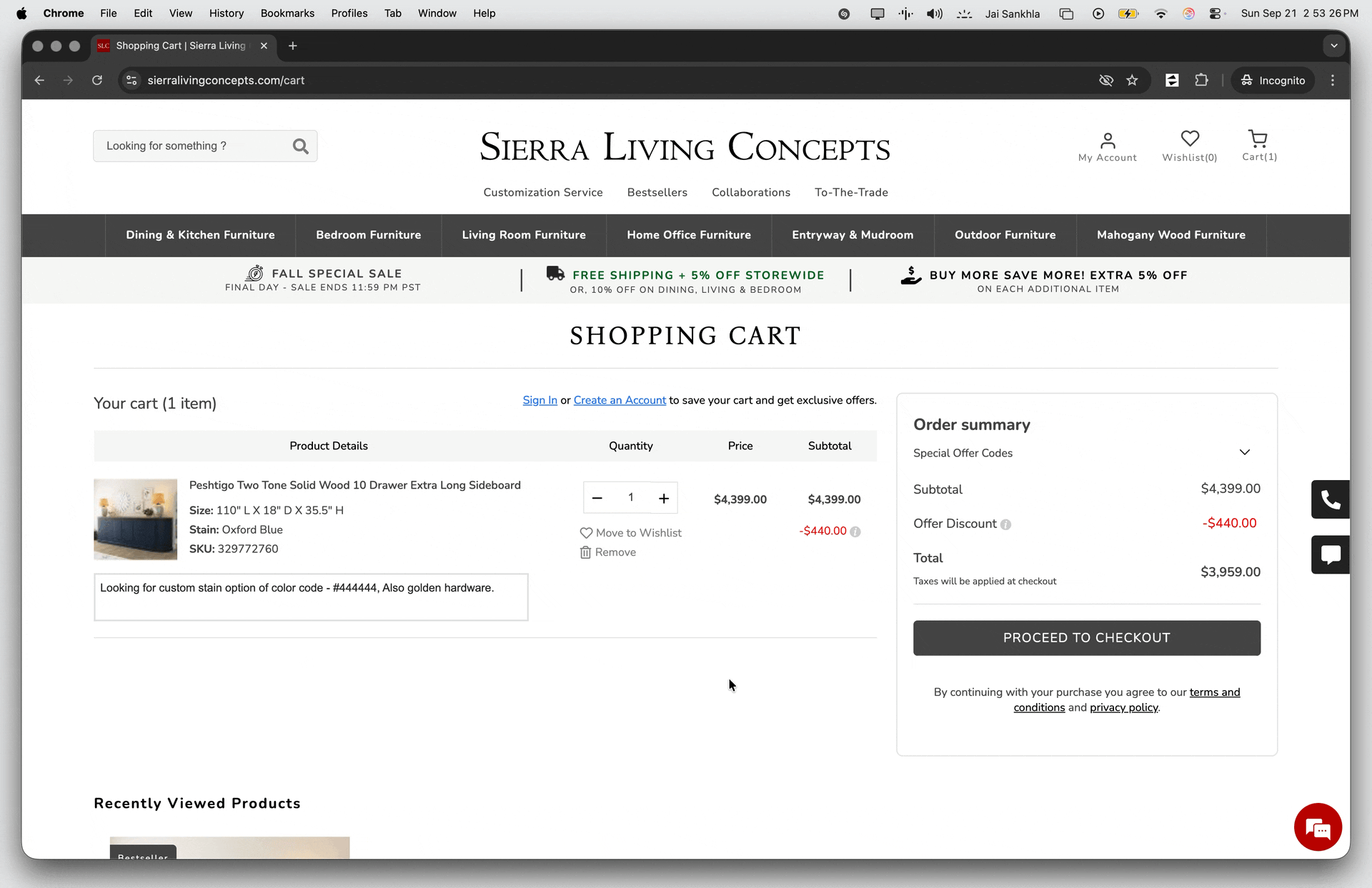This screenshot has width=1372, height=888.
Task: Open Outdoor Furniture menu
Action: 1005,235
